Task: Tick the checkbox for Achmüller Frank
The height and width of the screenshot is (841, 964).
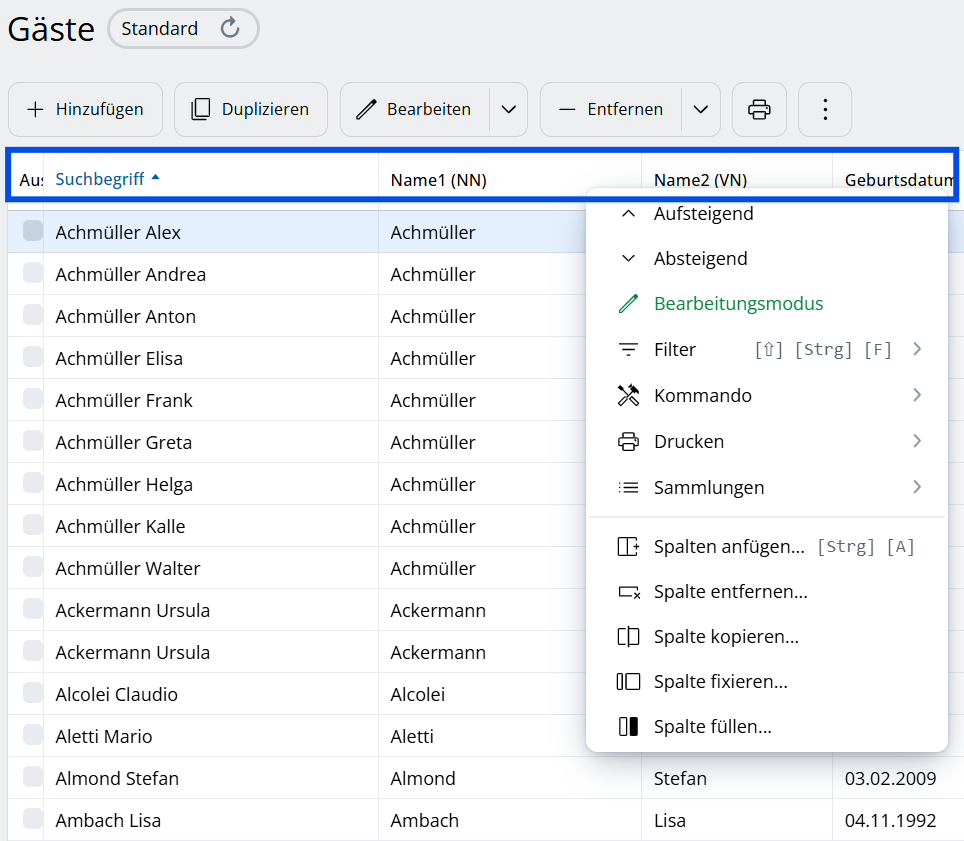Action: coord(33,398)
